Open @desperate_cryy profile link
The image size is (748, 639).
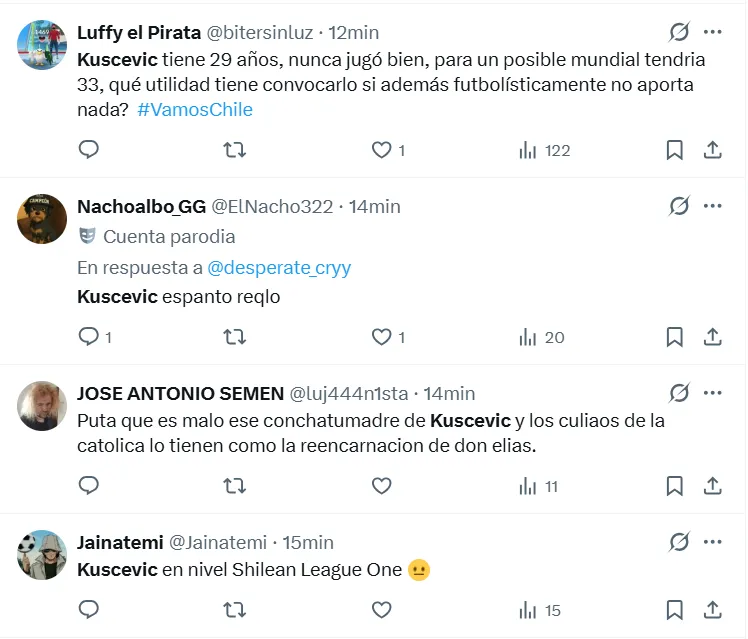click(279, 268)
